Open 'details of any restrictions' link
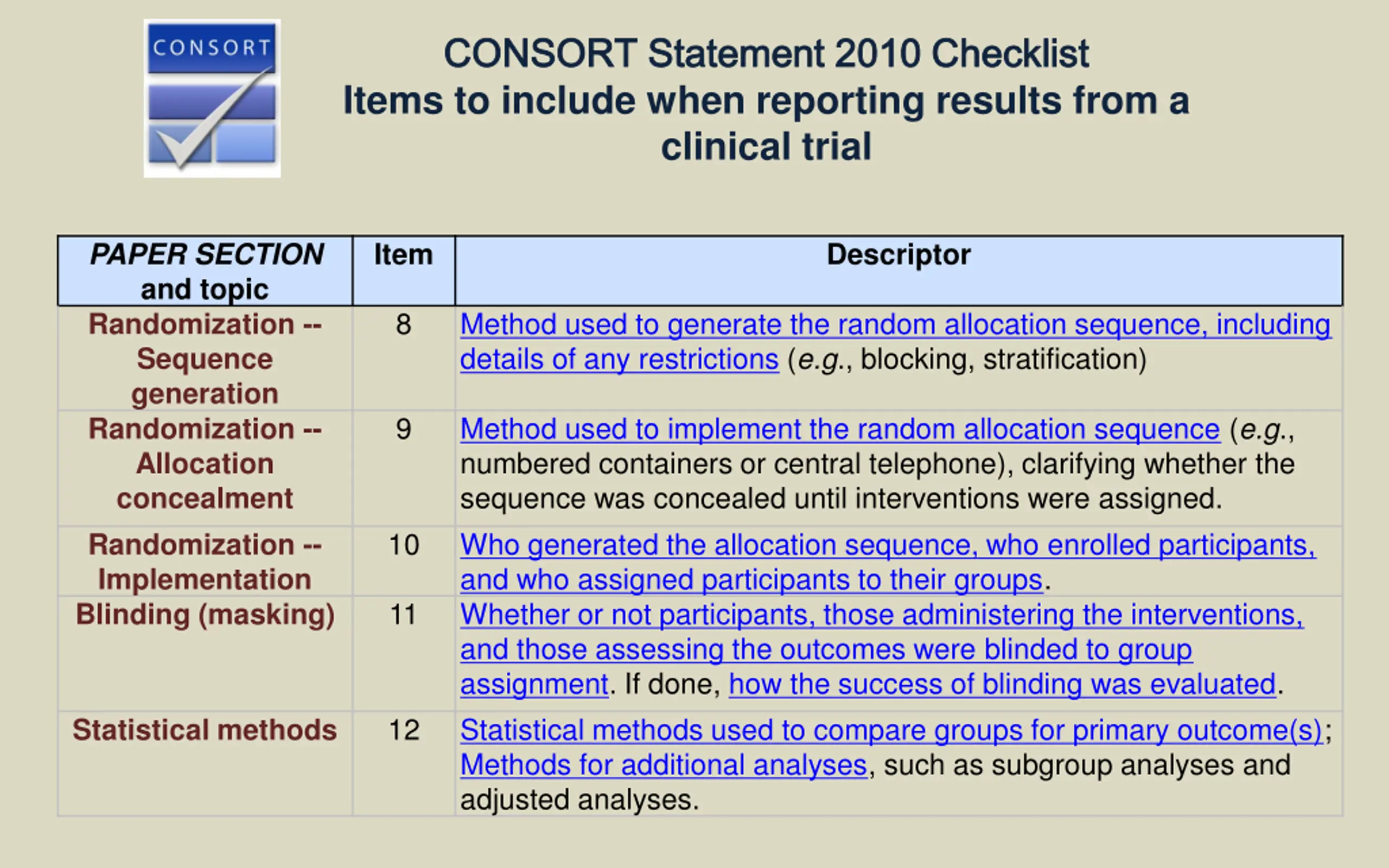Viewport: 1389px width, 868px height. click(x=619, y=360)
